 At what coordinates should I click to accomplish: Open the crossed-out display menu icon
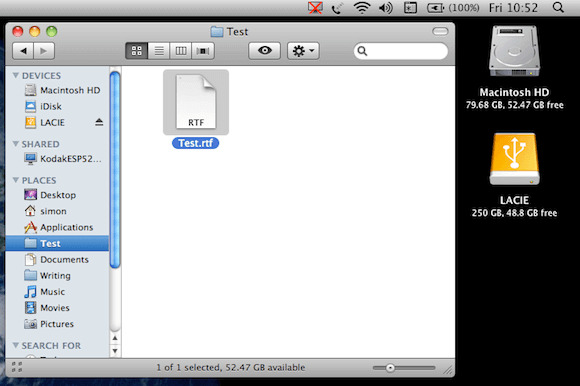point(315,7)
